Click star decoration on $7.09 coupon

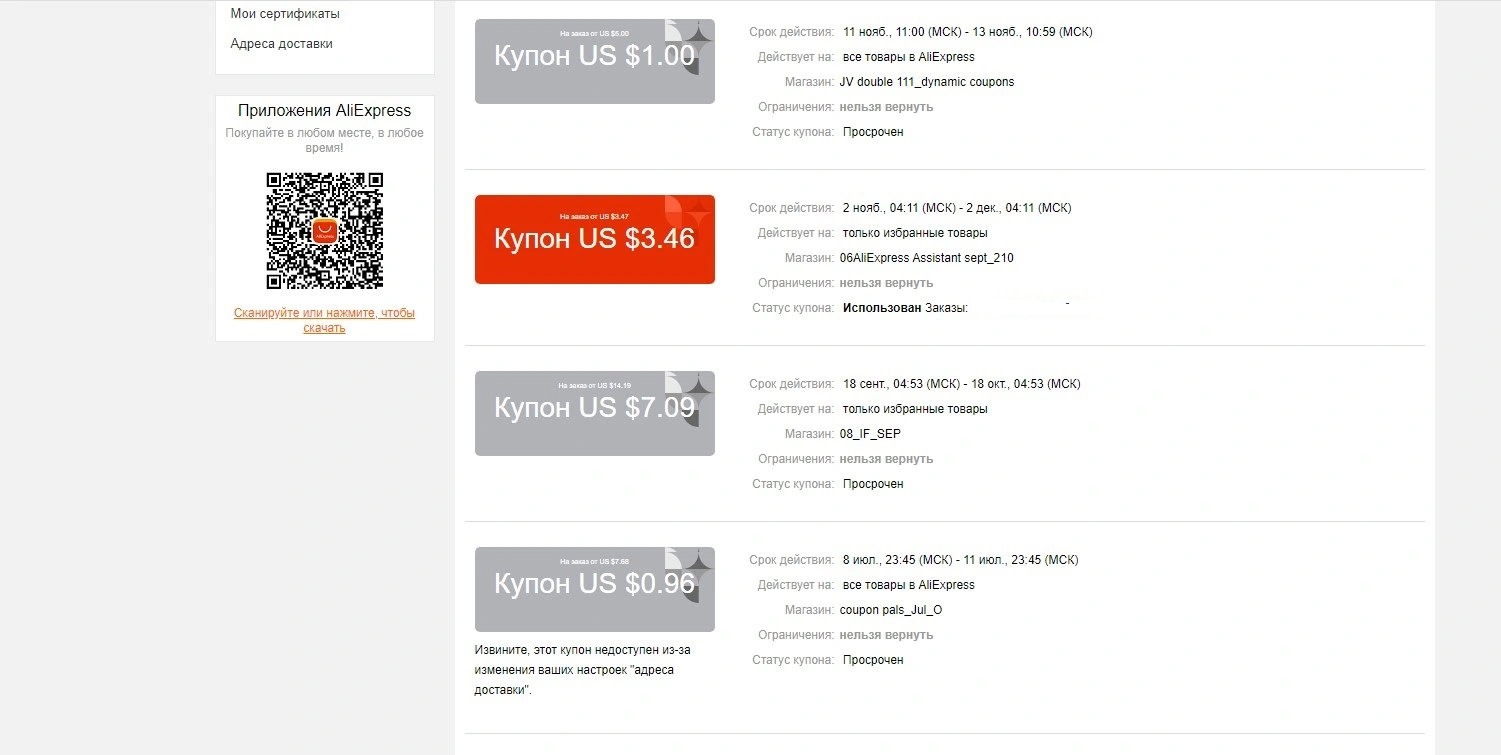click(690, 393)
